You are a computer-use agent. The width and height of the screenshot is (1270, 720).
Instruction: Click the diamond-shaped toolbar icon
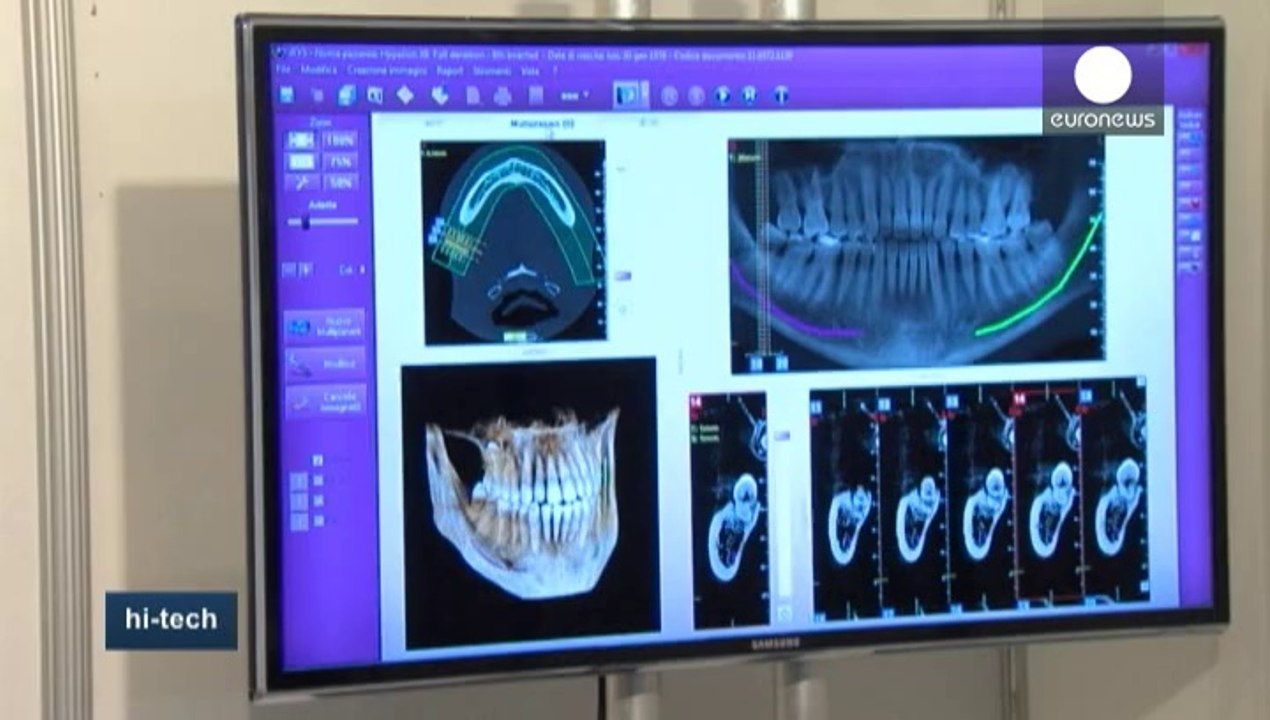click(405, 95)
